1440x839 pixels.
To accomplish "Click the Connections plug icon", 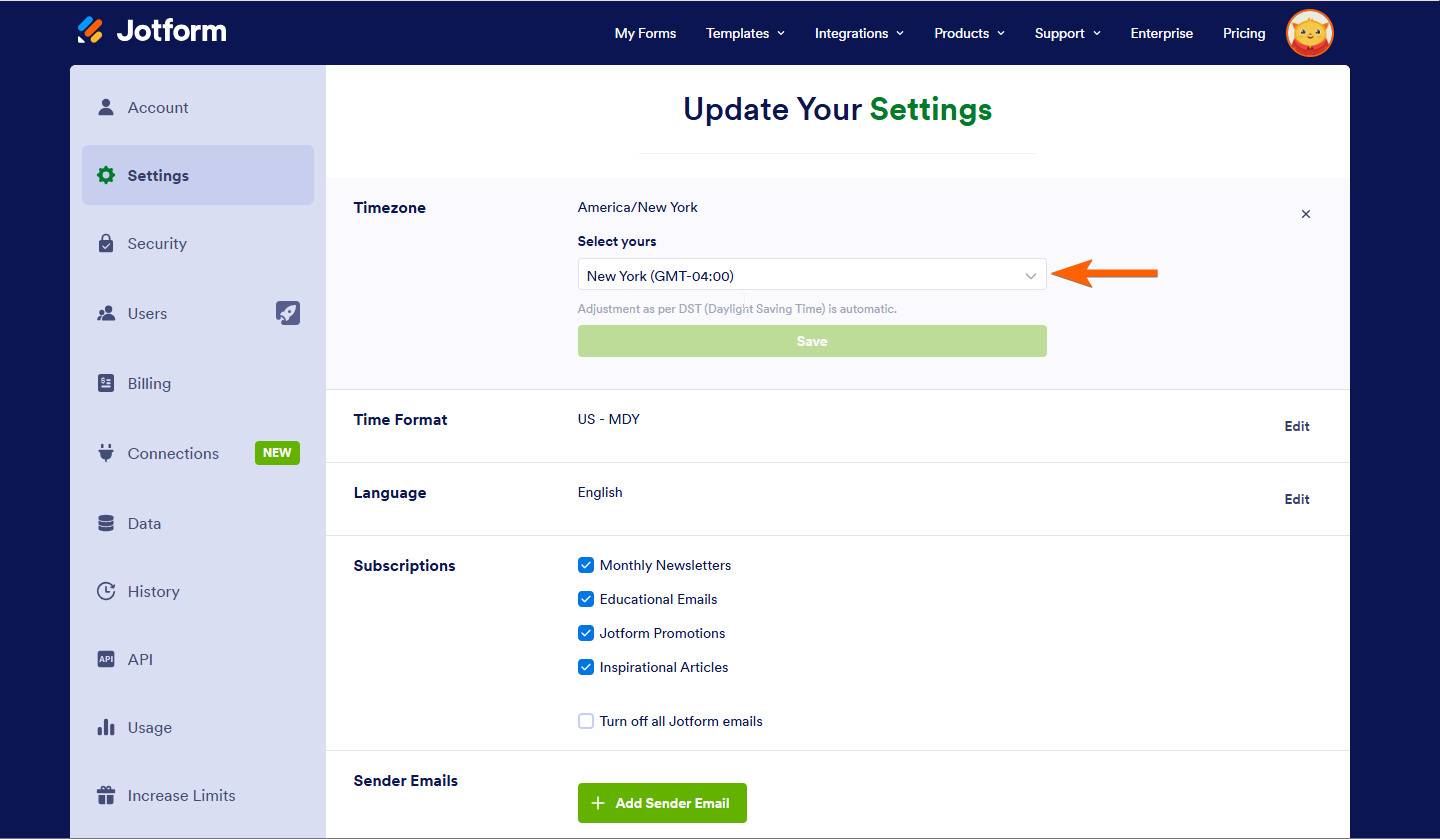I will click(106, 453).
